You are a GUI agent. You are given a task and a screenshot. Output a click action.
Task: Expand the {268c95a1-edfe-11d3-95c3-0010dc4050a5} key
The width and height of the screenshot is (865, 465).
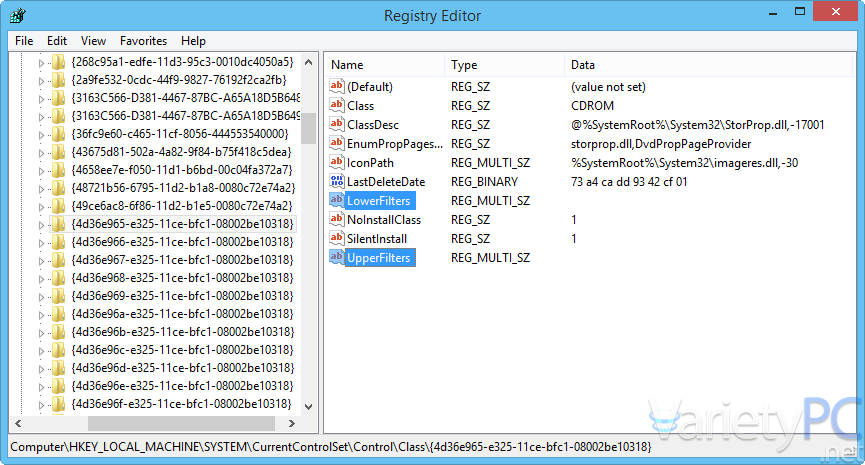42,62
